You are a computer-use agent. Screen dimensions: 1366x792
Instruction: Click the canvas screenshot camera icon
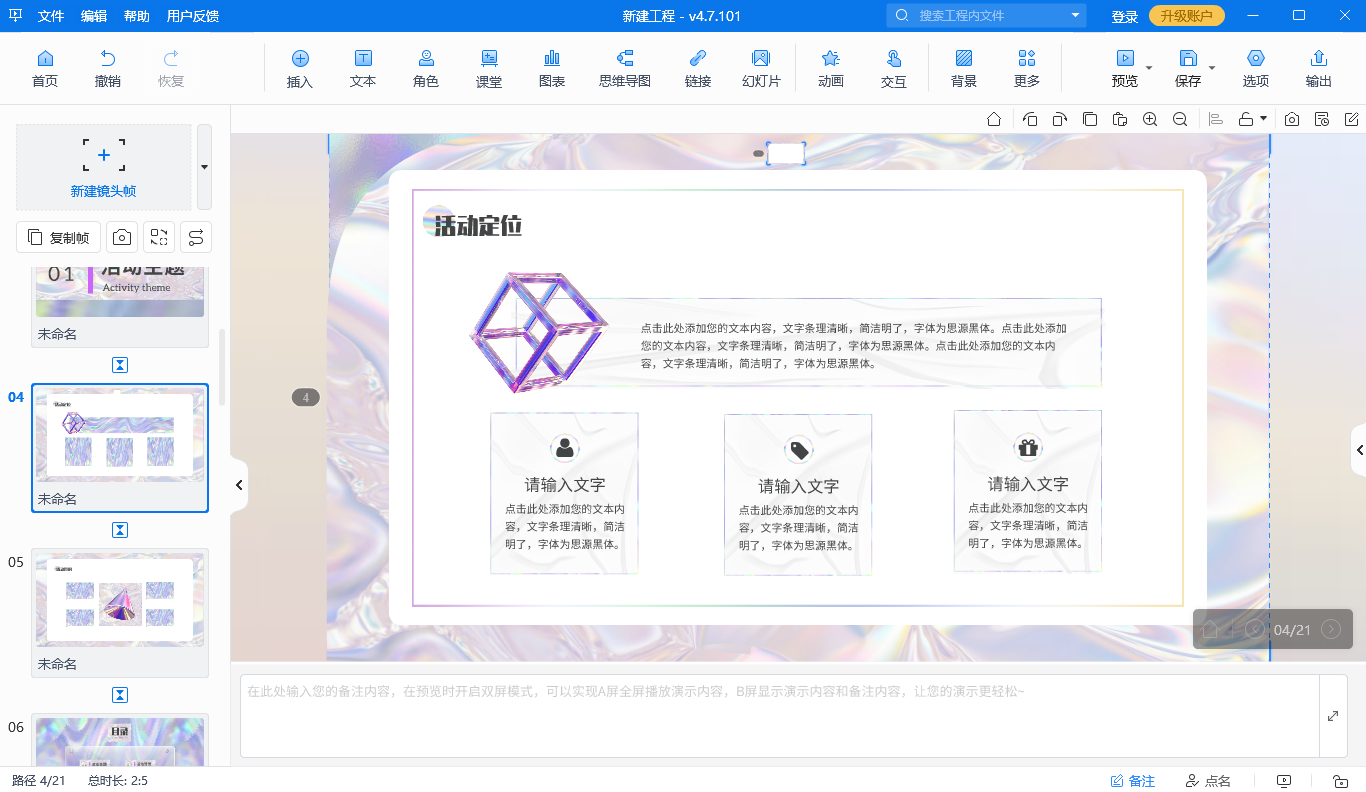click(1292, 119)
